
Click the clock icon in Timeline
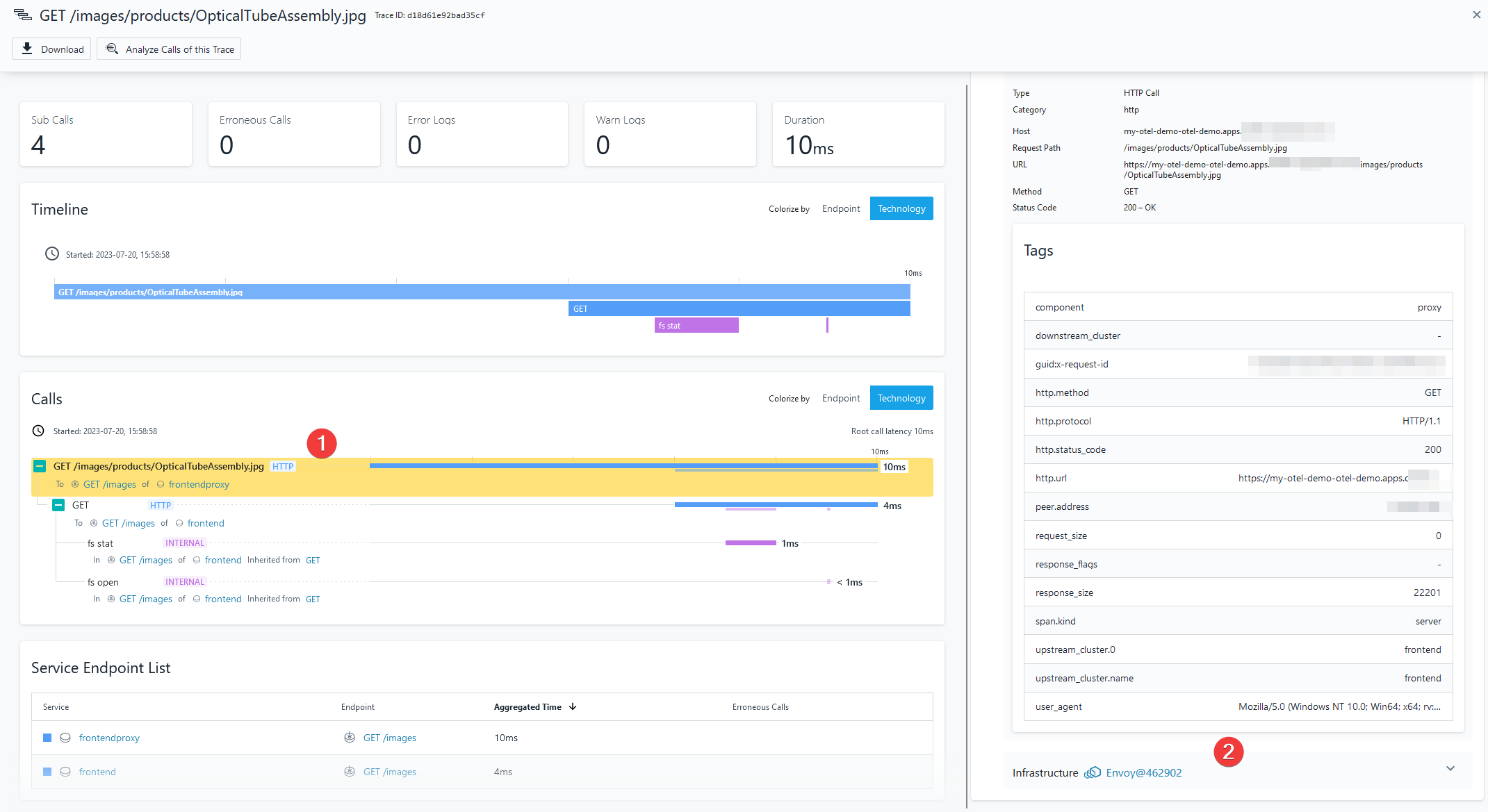[52, 254]
